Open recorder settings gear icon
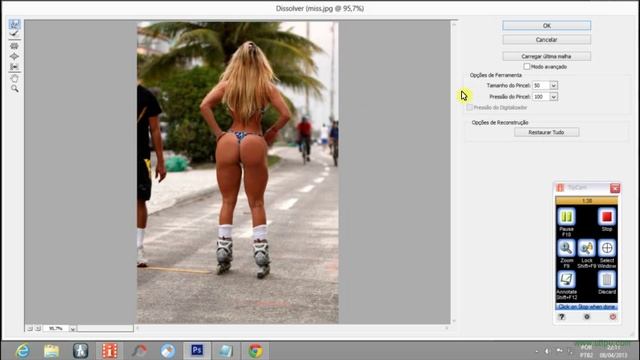 click(x=587, y=317)
